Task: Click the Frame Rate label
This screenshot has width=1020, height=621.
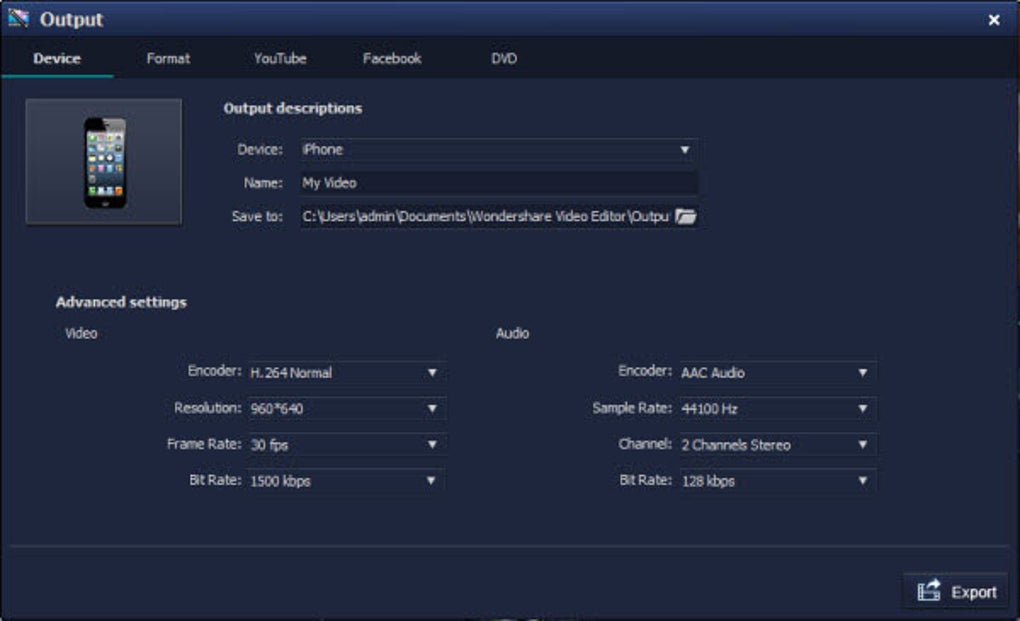Action: point(204,443)
